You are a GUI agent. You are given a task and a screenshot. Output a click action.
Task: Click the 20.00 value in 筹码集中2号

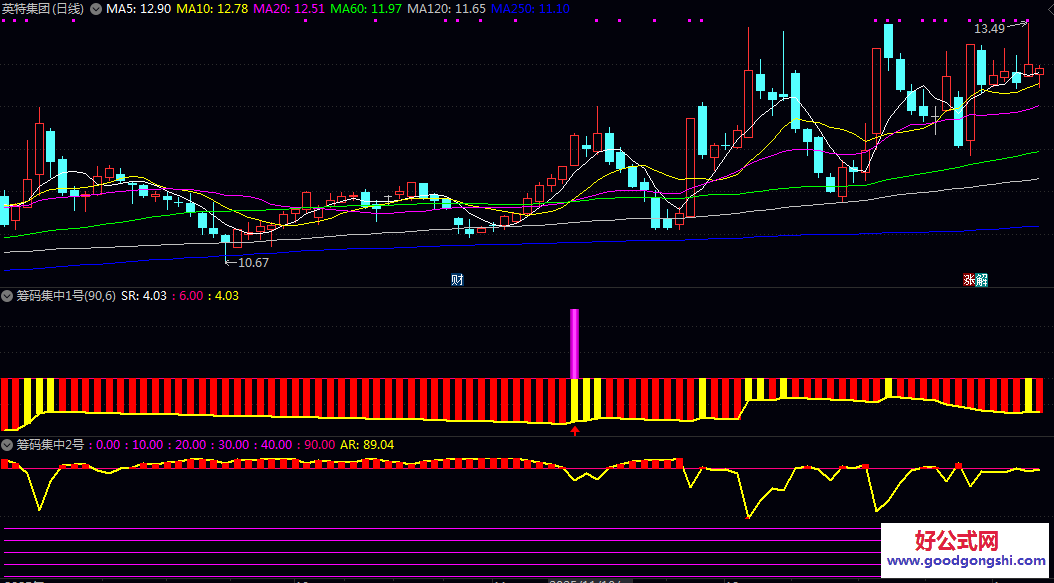190,444
